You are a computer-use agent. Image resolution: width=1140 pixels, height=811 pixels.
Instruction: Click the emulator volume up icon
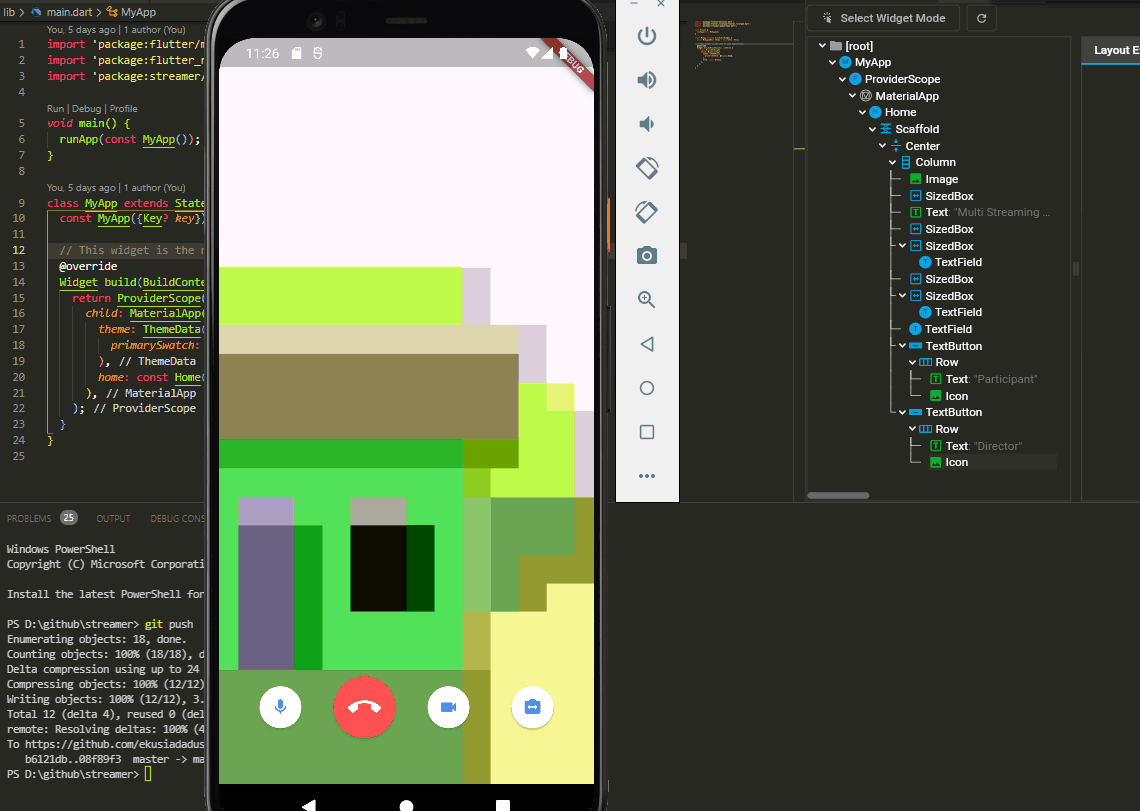click(646, 80)
